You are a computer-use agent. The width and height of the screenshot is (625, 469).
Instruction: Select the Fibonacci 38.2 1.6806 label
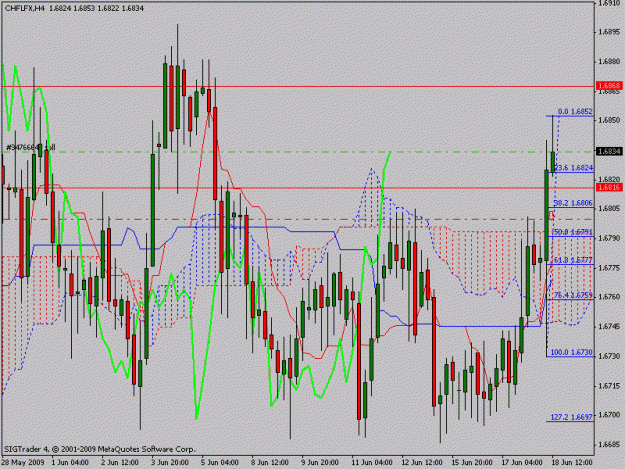574,203
